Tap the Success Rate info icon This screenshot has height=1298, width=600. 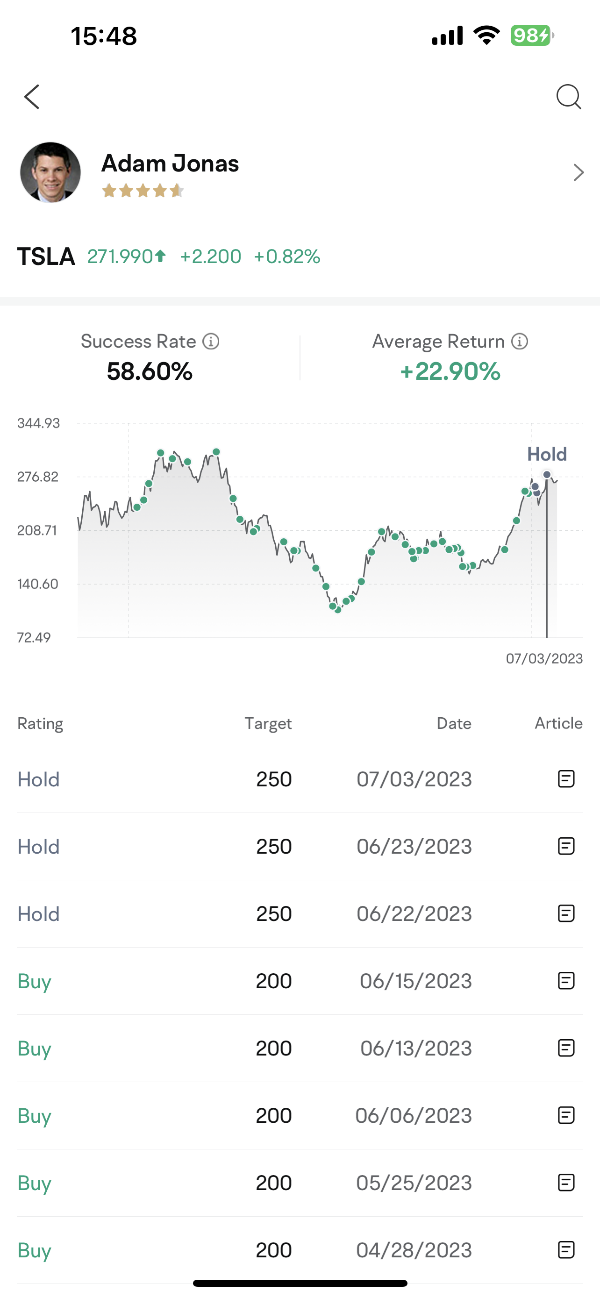(x=211, y=342)
